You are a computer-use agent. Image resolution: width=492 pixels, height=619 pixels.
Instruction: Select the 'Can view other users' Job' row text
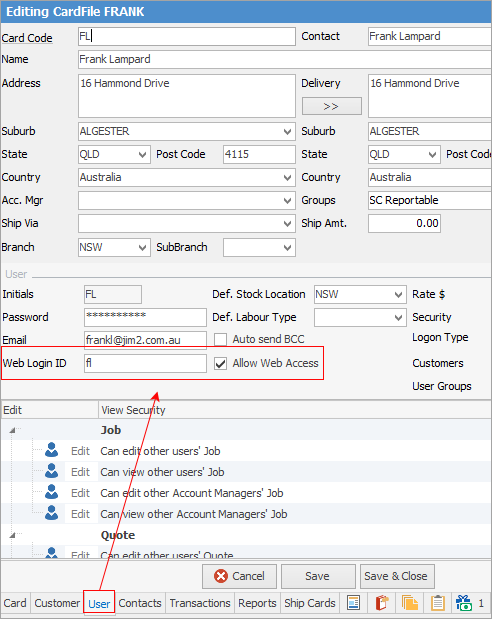pyautogui.click(x=162, y=472)
